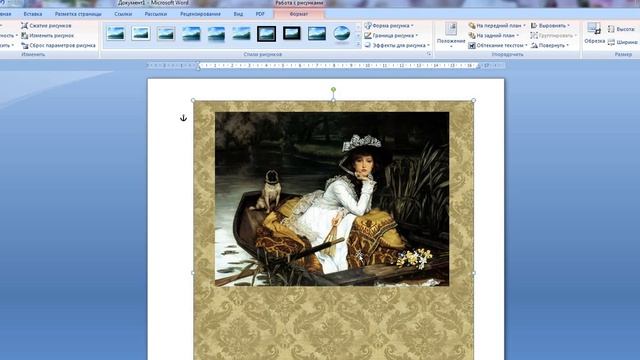Select the painting of the woman in a boat
The height and width of the screenshot is (360, 640).
click(x=332, y=199)
